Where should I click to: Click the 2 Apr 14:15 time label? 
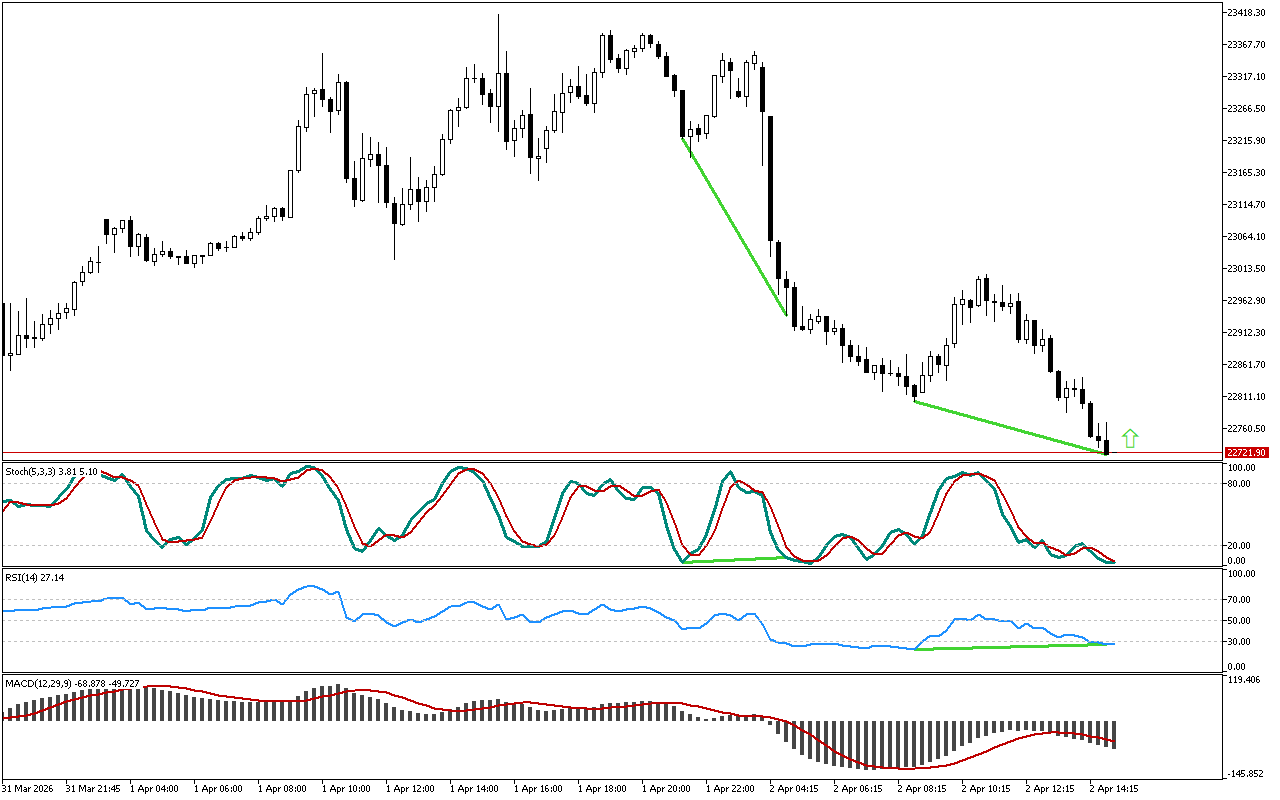click(x=1115, y=788)
